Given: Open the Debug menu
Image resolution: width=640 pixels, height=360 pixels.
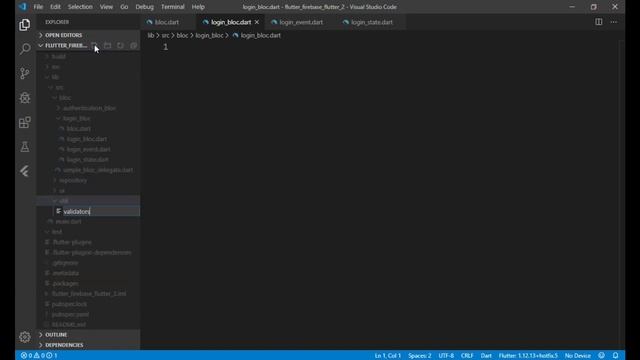Looking at the screenshot, I should [x=144, y=7].
